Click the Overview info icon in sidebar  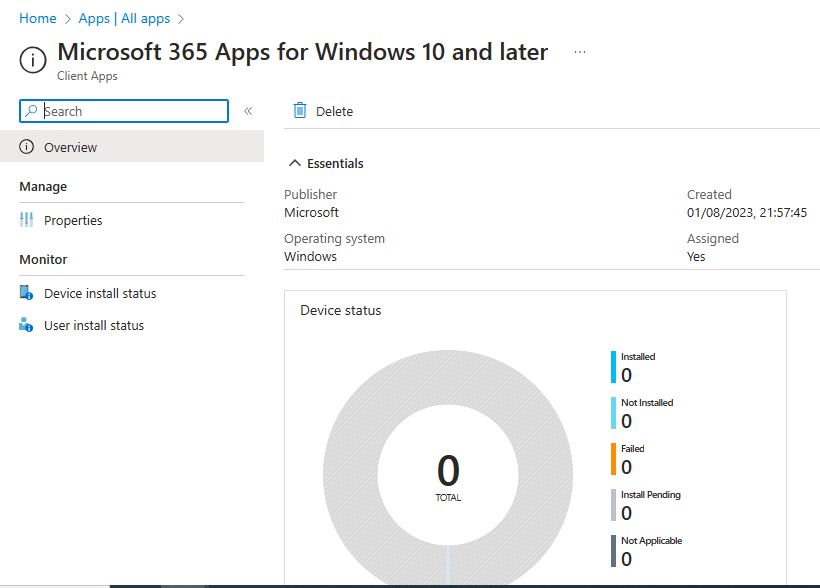(27, 147)
